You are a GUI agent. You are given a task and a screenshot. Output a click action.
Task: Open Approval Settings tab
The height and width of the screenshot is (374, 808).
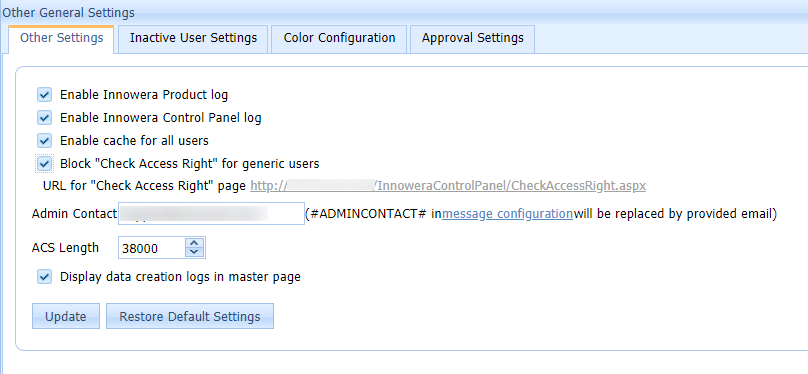[x=473, y=39]
